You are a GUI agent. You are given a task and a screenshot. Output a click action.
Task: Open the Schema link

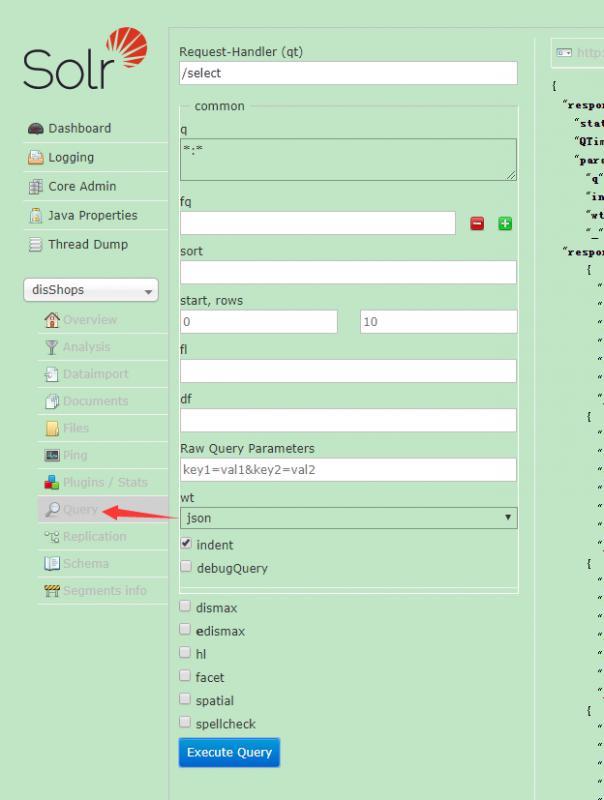[x=86, y=563]
